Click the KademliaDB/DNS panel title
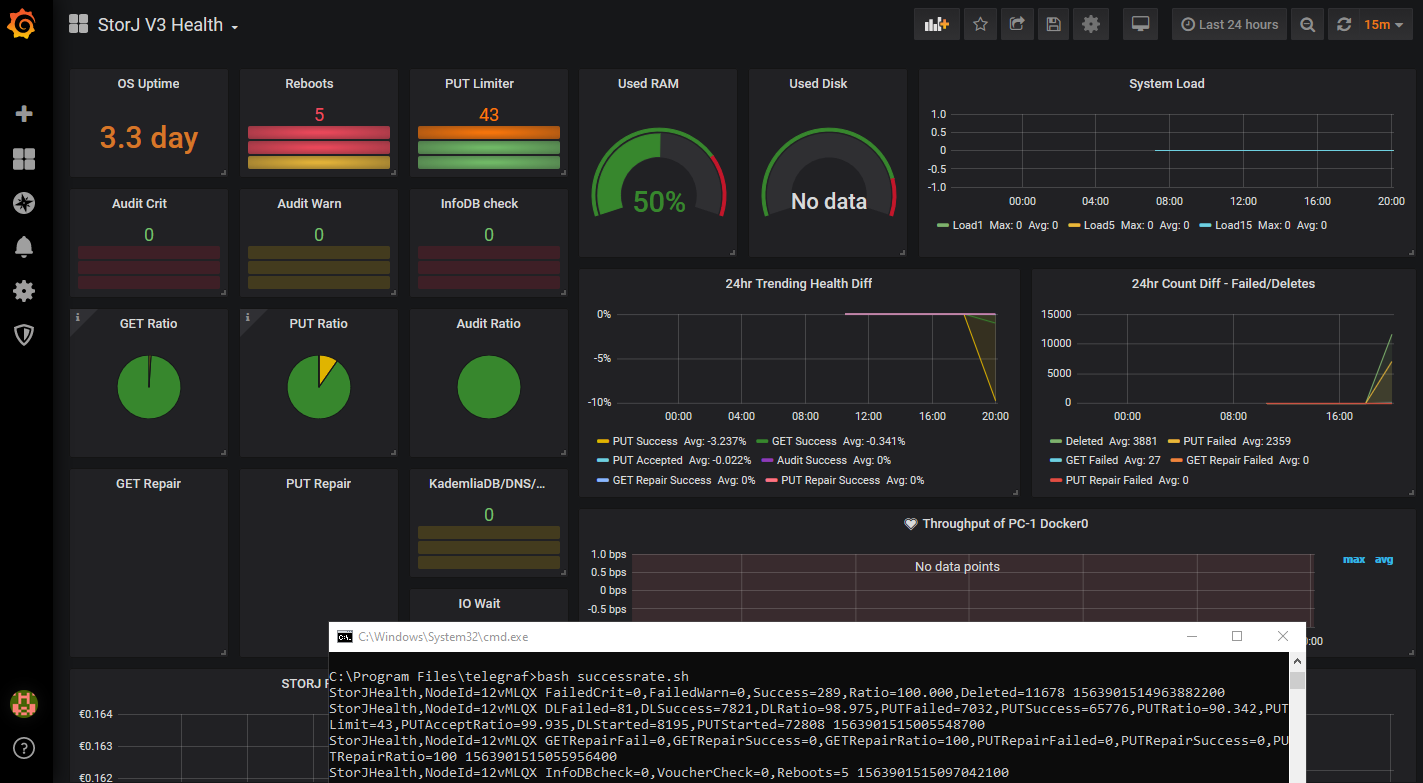Viewport: 1423px width, 783px height. (488, 484)
